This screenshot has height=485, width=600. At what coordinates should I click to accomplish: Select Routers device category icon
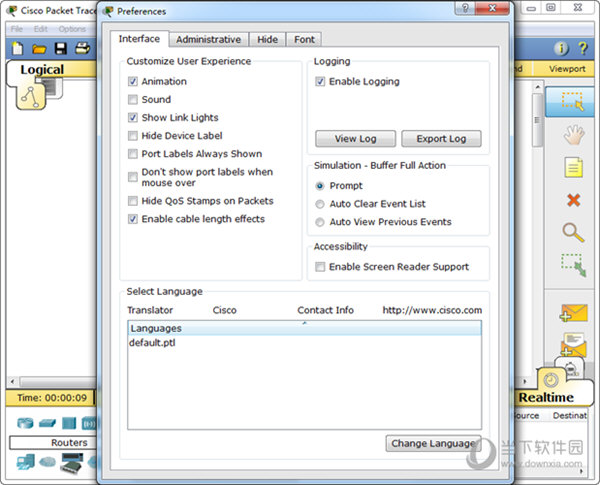(25, 423)
